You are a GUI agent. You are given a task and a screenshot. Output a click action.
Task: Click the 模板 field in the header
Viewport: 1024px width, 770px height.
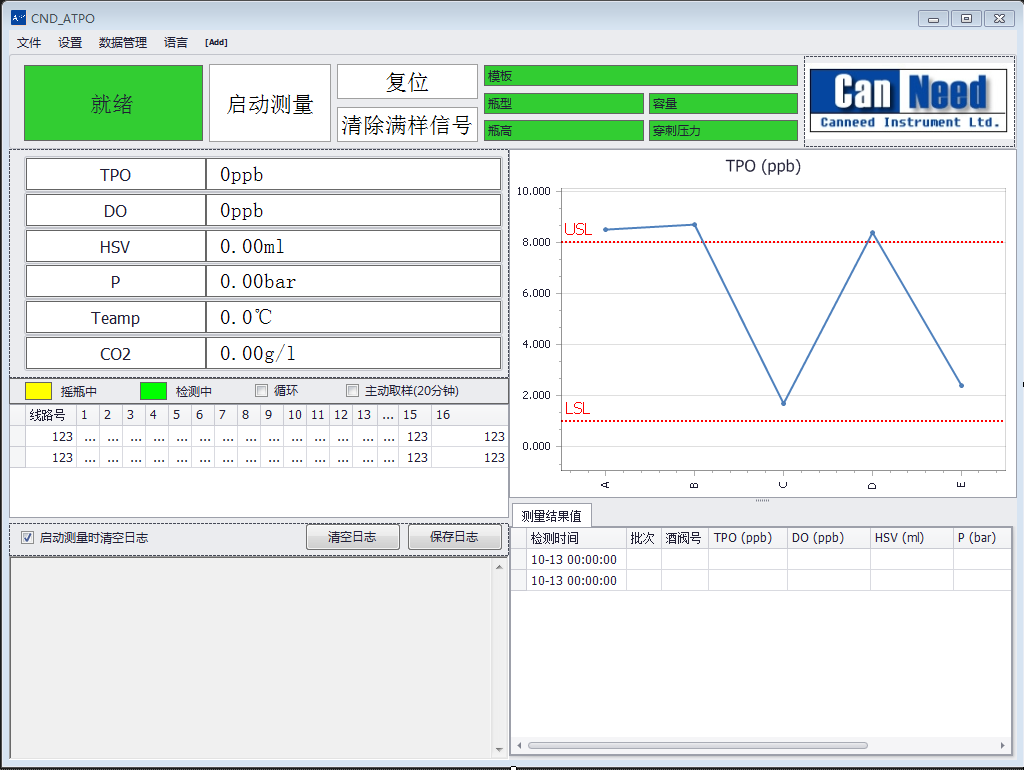640,76
